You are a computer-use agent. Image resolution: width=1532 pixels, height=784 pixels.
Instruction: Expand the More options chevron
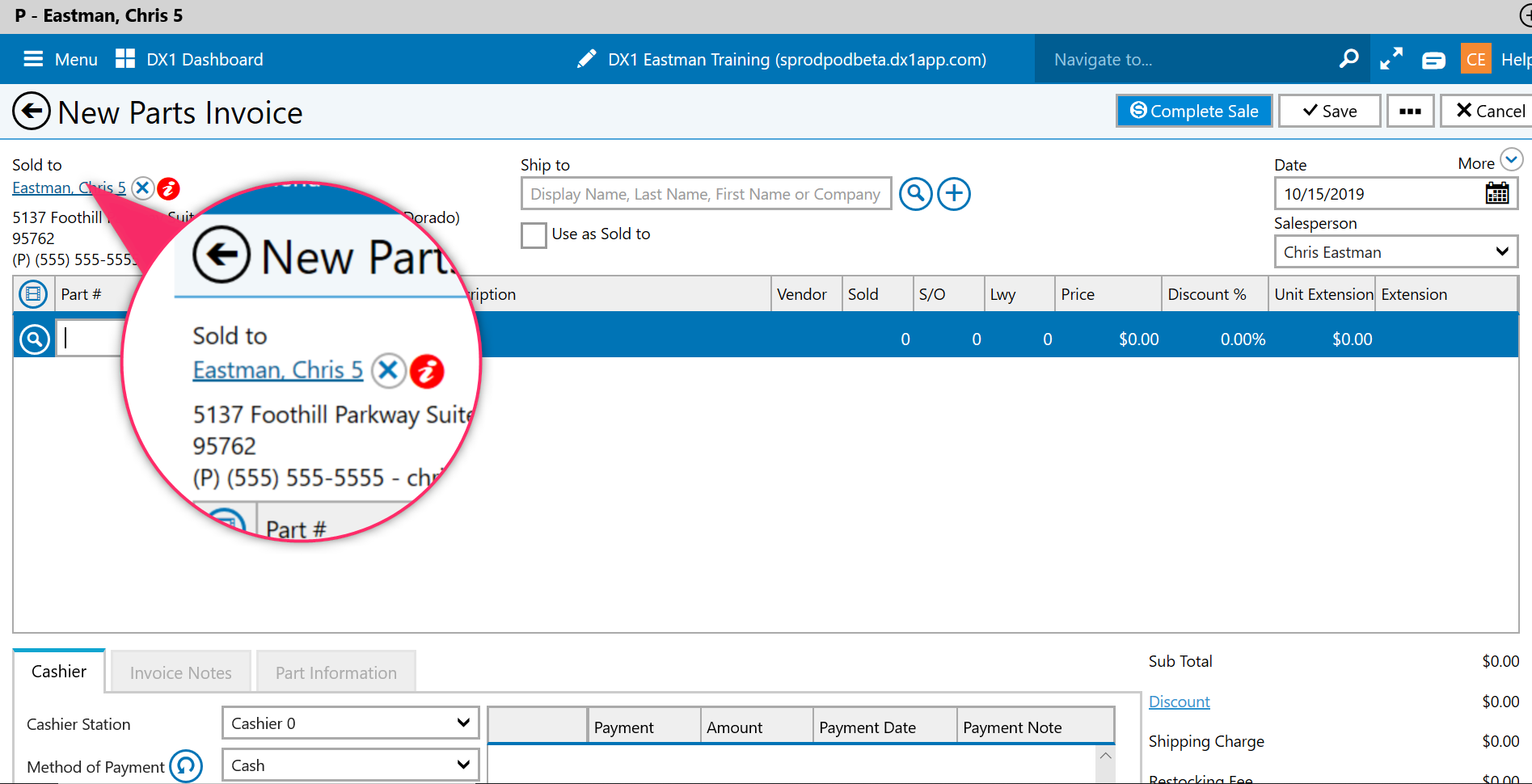coord(1512,159)
